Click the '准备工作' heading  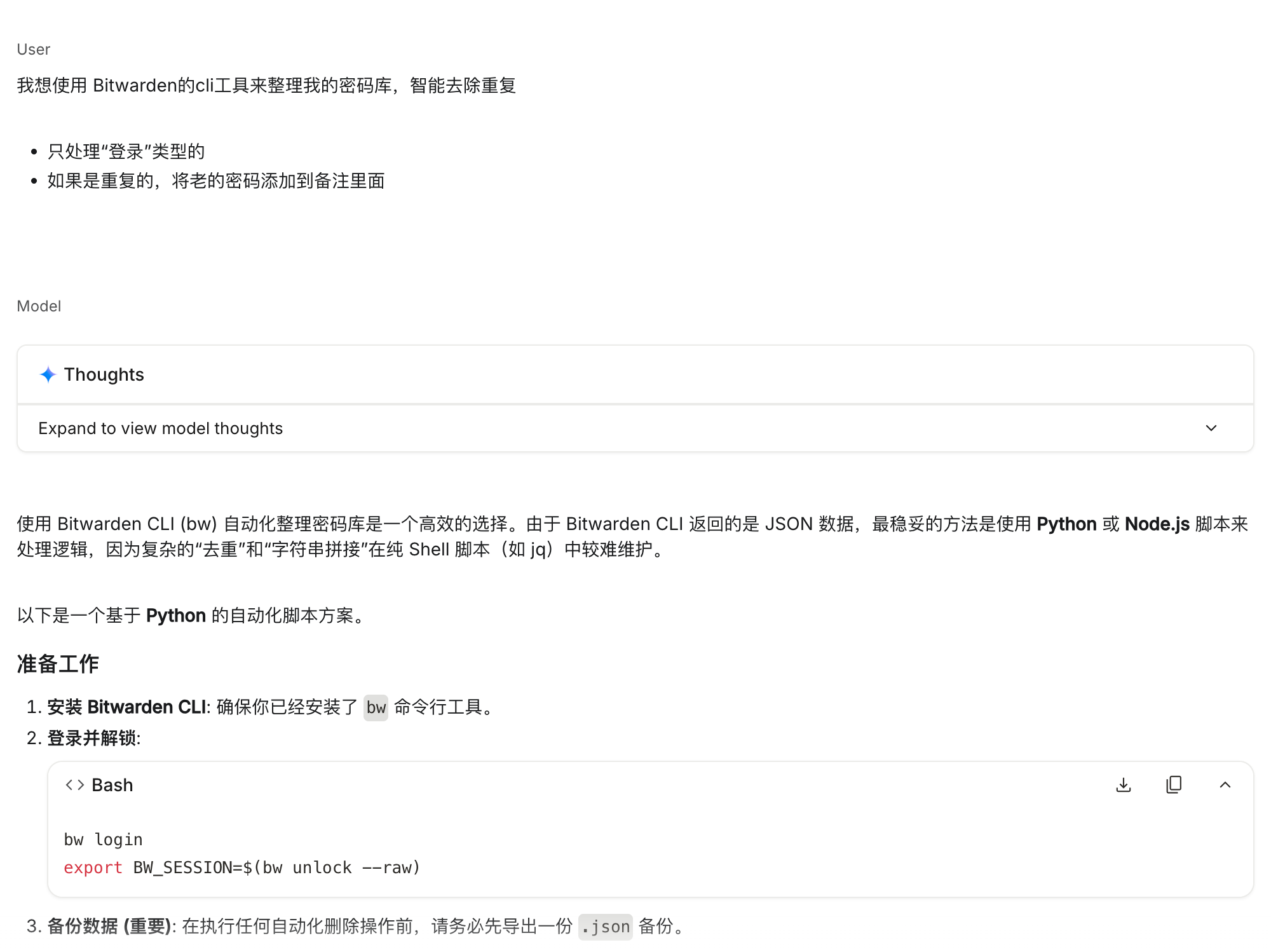point(58,663)
